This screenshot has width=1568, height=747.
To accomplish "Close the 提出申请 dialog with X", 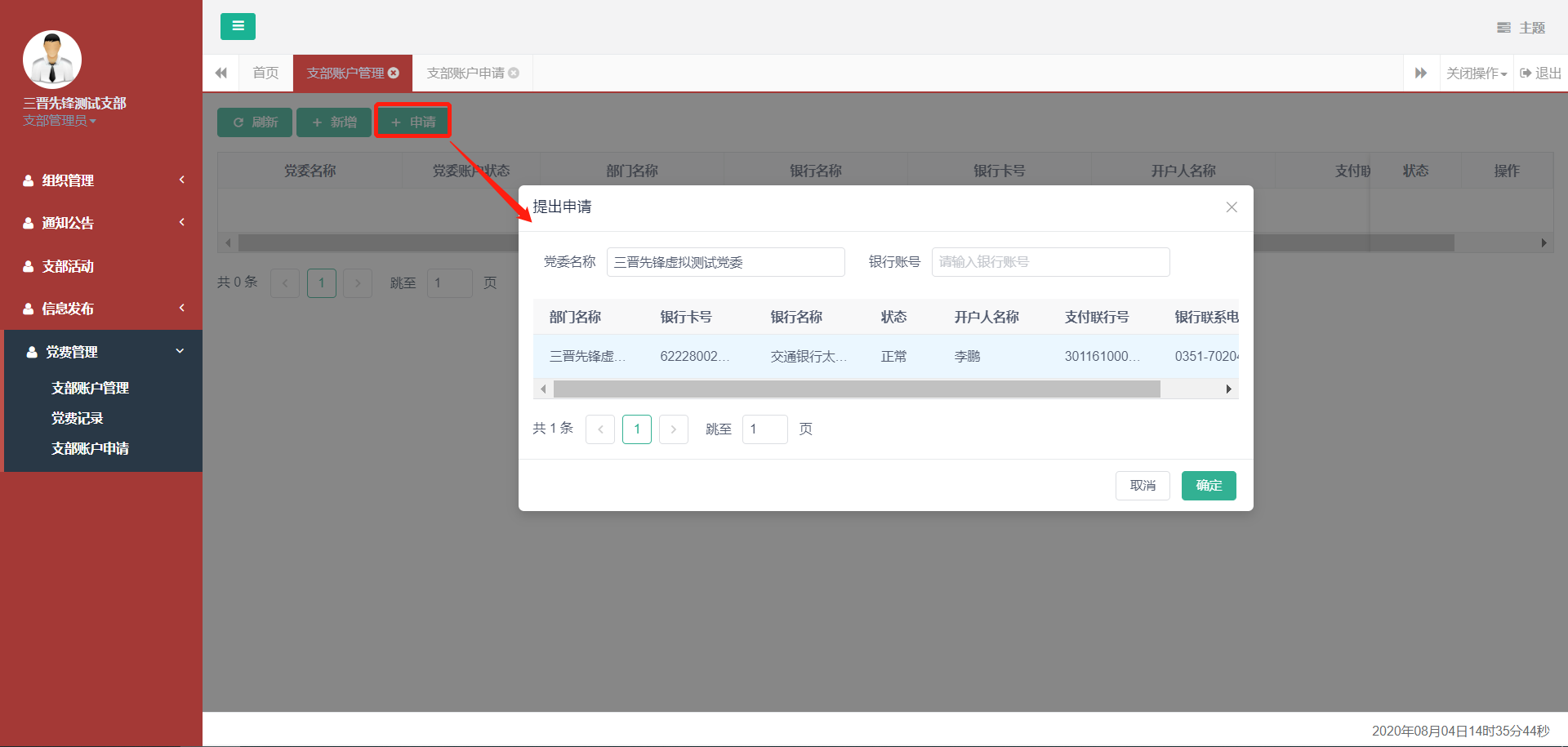I will [x=1232, y=207].
